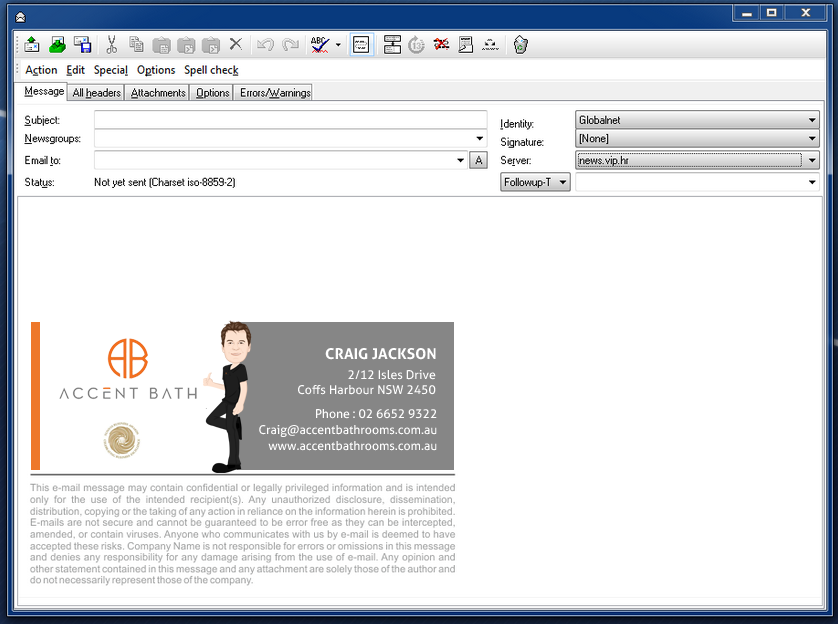Switch to the All headers tab
838x624 pixels.
point(97,92)
